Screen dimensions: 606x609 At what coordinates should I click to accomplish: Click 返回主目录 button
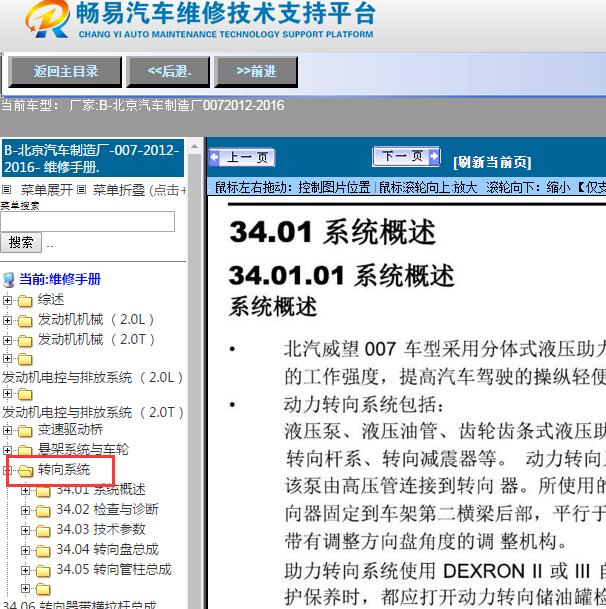point(65,71)
